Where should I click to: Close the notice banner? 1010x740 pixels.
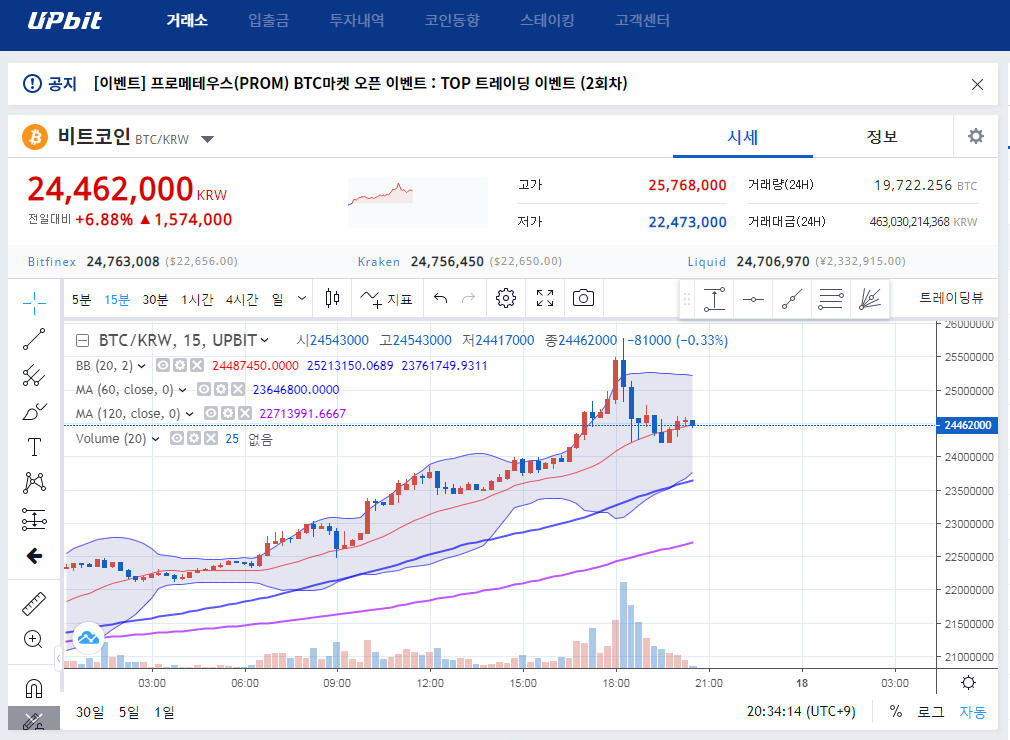point(977,84)
